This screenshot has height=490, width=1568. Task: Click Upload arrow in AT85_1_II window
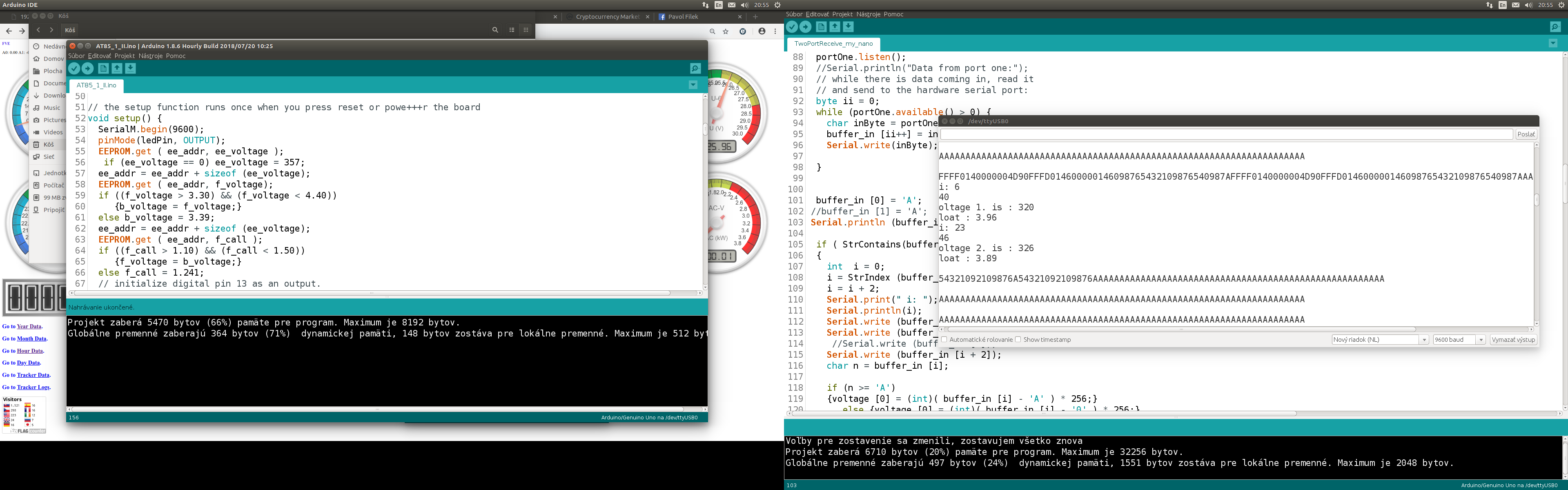click(88, 69)
